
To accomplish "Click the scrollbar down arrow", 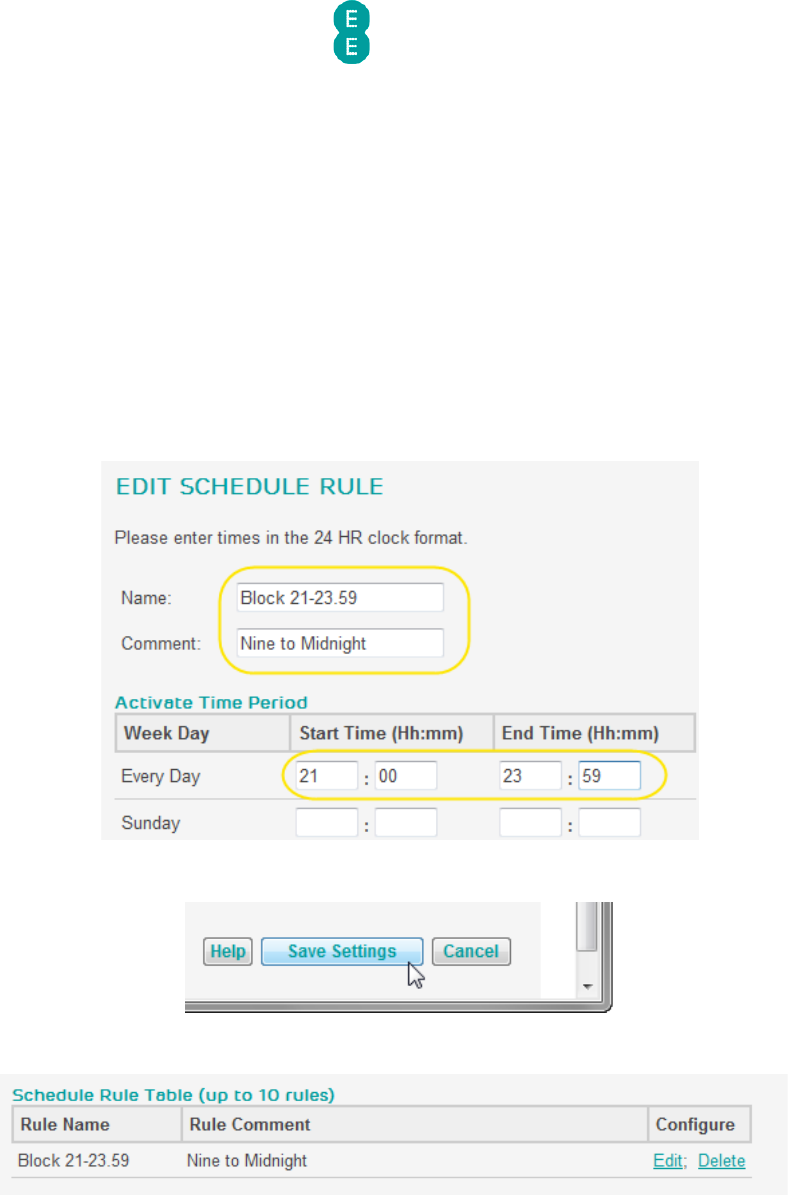I will (x=588, y=986).
